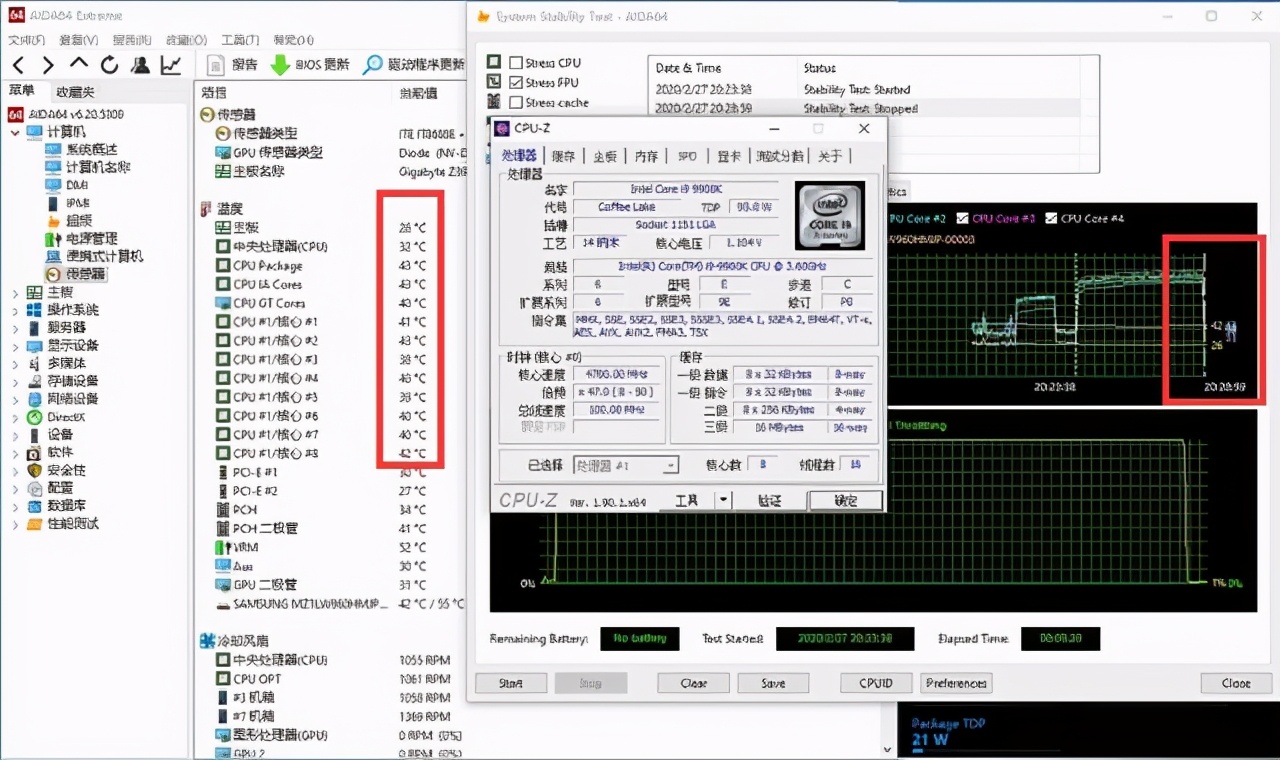Switch to the 显卡 tab in CPU-Z

(x=729, y=156)
